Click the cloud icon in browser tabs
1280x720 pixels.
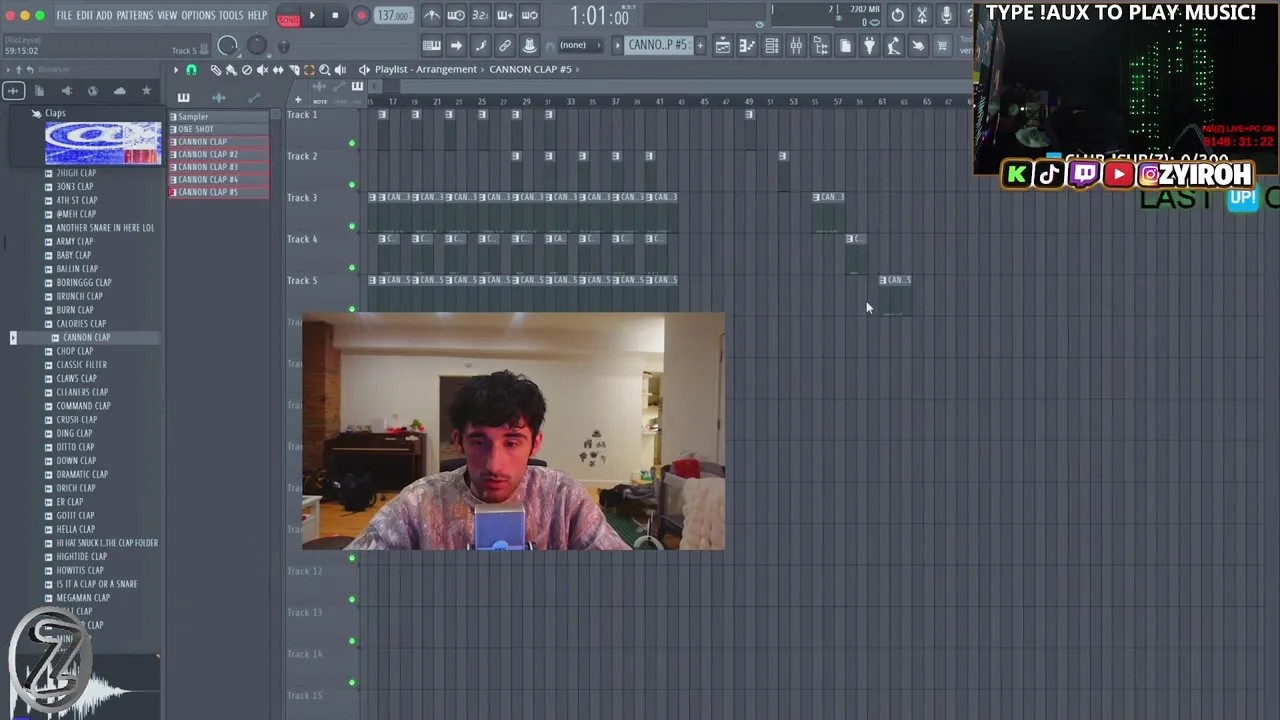(x=120, y=91)
